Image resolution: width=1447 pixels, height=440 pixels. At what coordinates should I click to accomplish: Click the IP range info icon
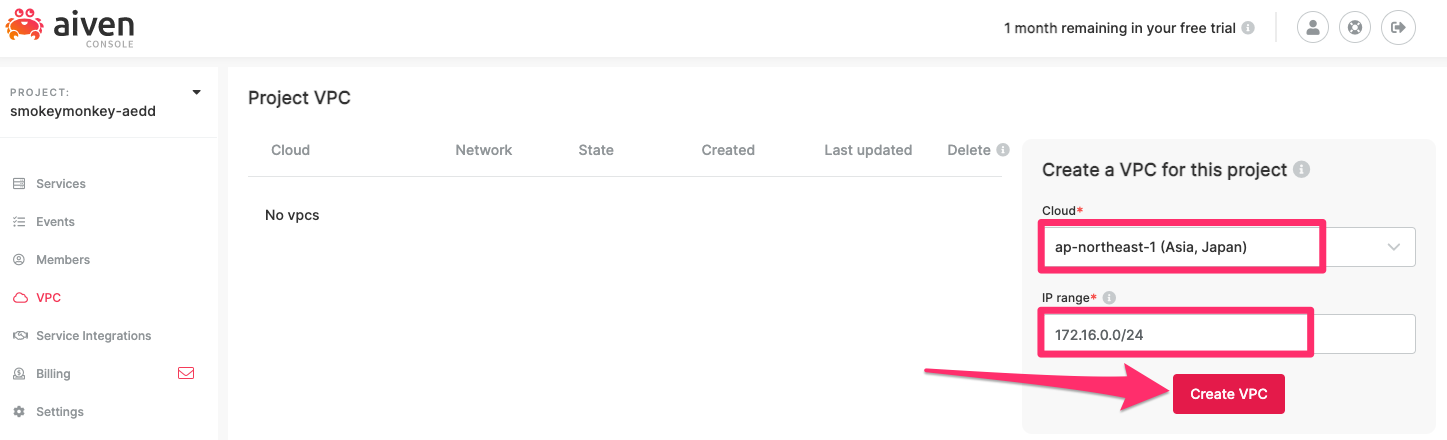(x=1109, y=297)
